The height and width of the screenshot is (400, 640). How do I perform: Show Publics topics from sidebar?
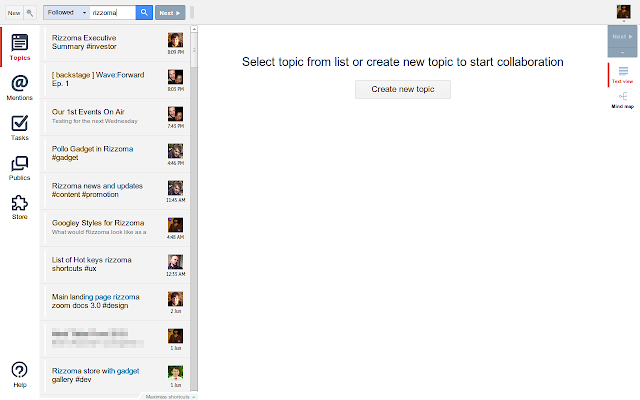[x=19, y=168]
